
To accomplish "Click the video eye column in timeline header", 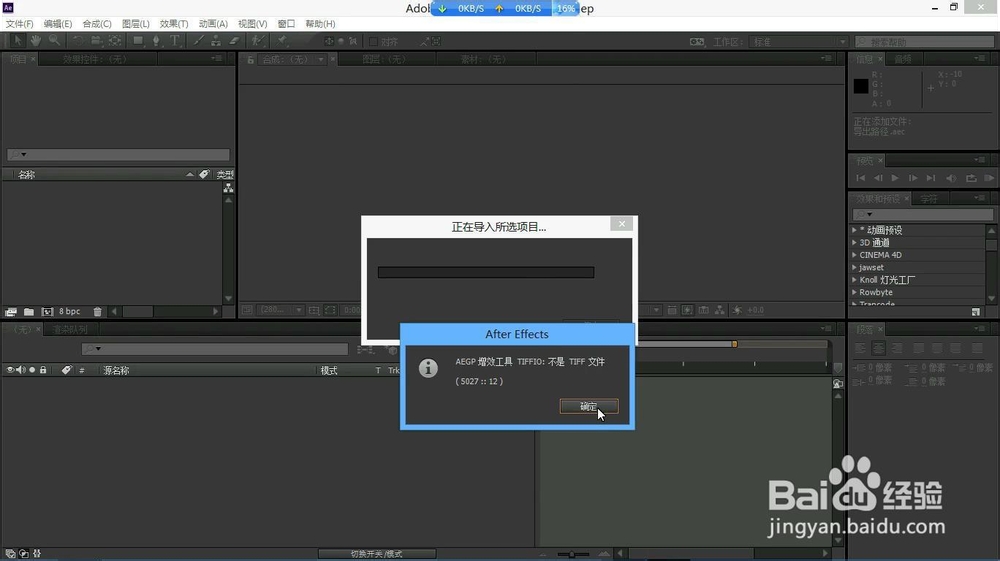I will [x=10, y=370].
